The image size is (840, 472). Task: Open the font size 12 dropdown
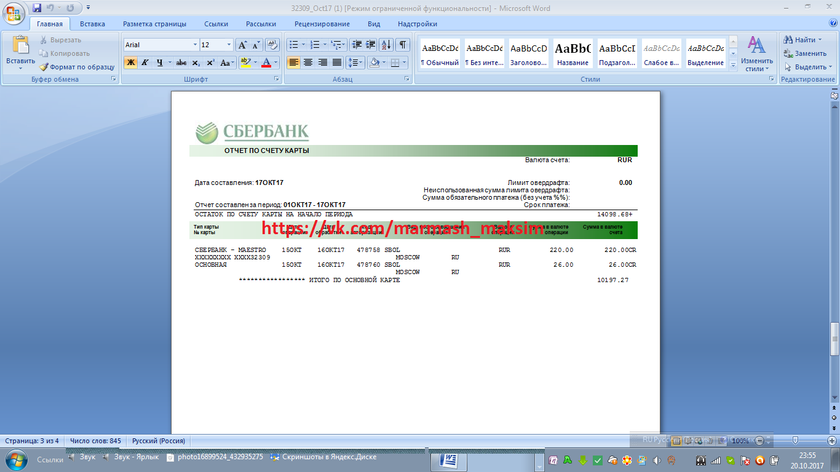[229, 45]
